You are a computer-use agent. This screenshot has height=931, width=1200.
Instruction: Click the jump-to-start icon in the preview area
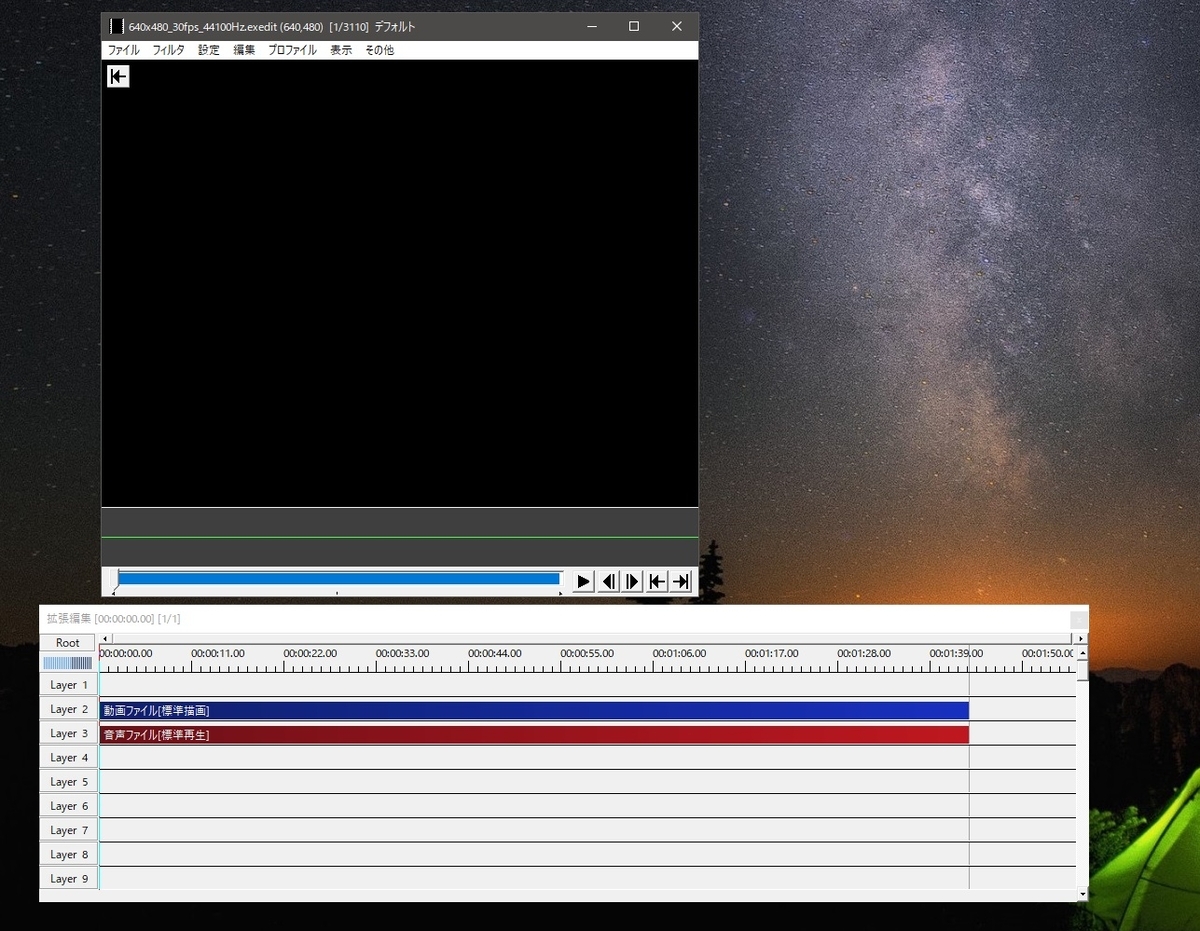click(x=118, y=76)
